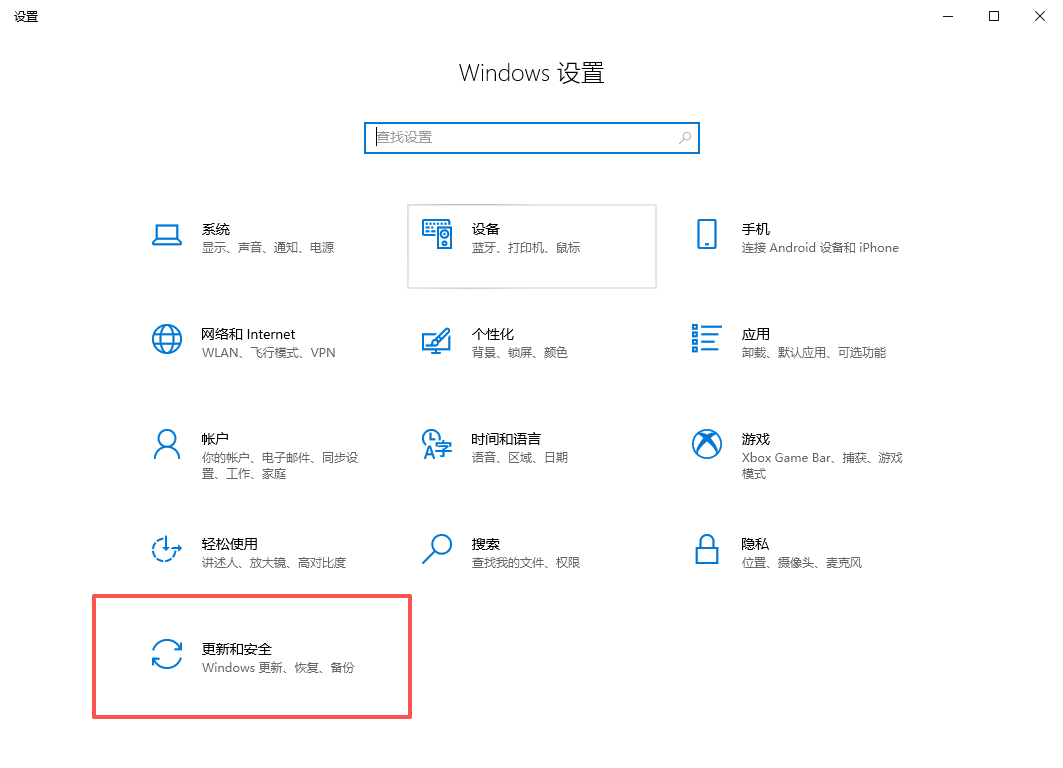
Task: Click the 设置 window title text
Action: [26, 17]
